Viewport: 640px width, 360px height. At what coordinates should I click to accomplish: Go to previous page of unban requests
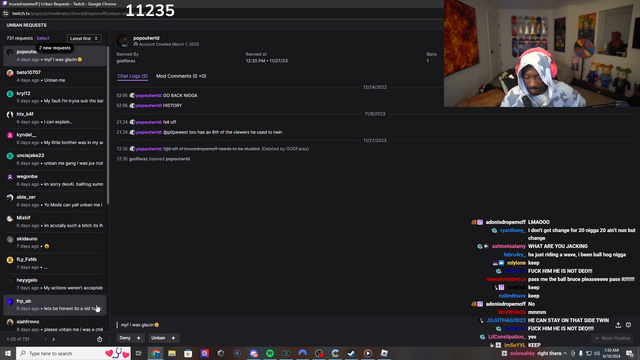pyautogui.click(x=45, y=339)
